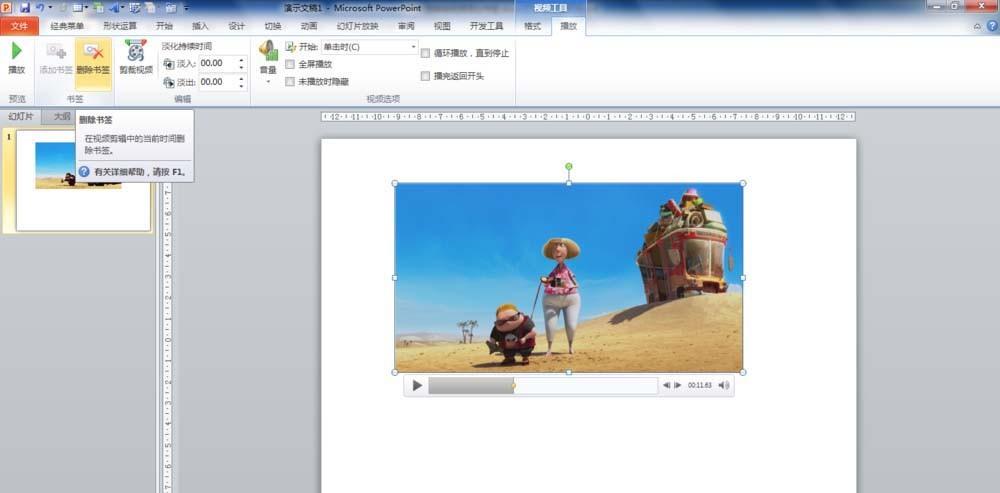Click the green rotation handle above video
The image size is (1000, 493).
(569, 166)
